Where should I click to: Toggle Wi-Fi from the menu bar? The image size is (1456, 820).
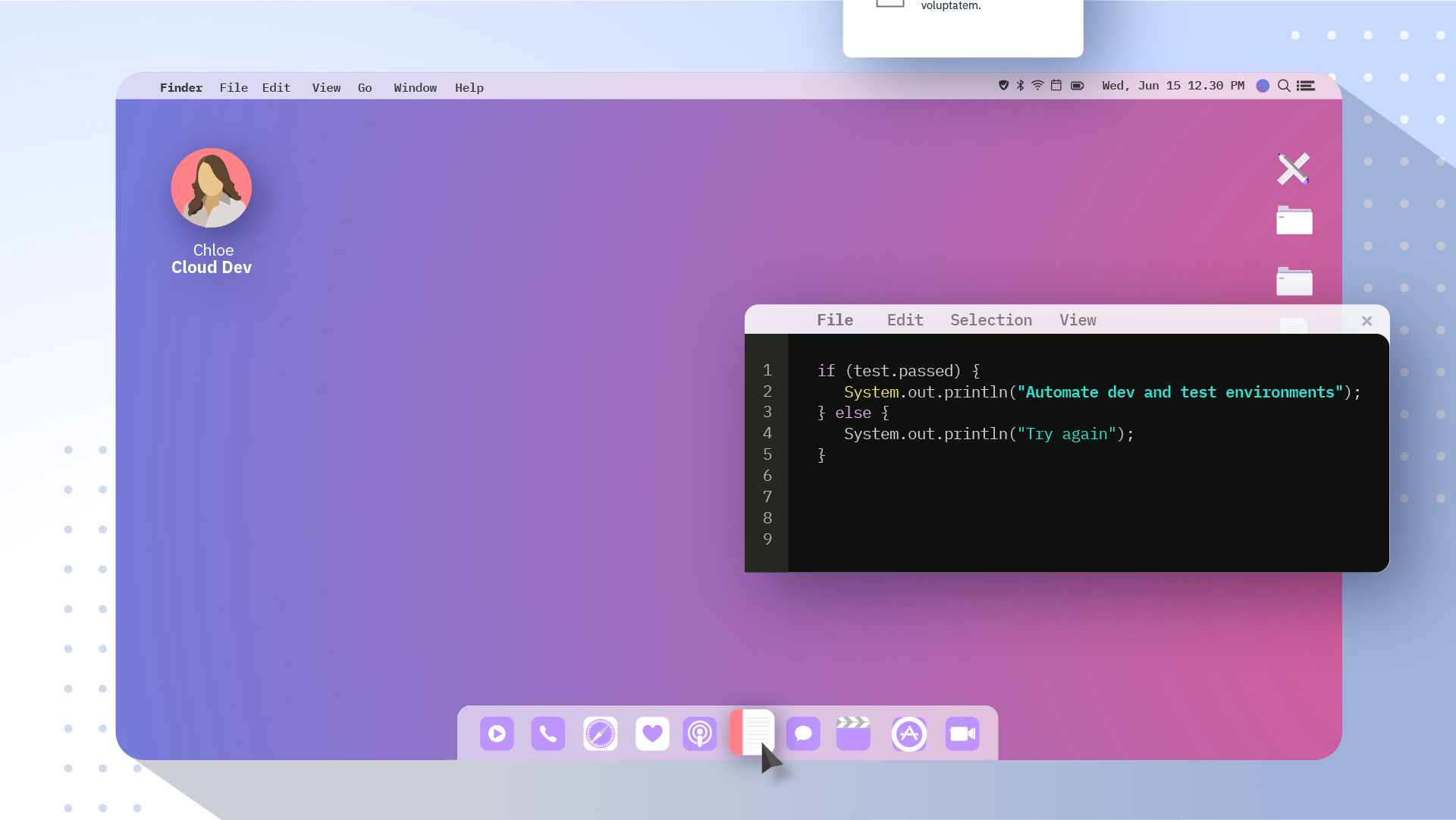click(x=1037, y=86)
